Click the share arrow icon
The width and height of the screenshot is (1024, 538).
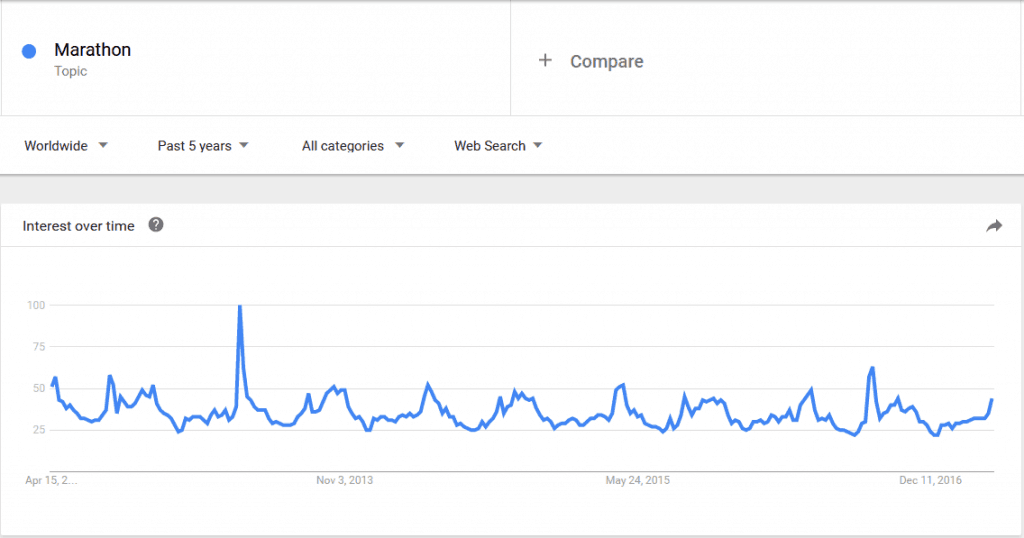coord(994,226)
